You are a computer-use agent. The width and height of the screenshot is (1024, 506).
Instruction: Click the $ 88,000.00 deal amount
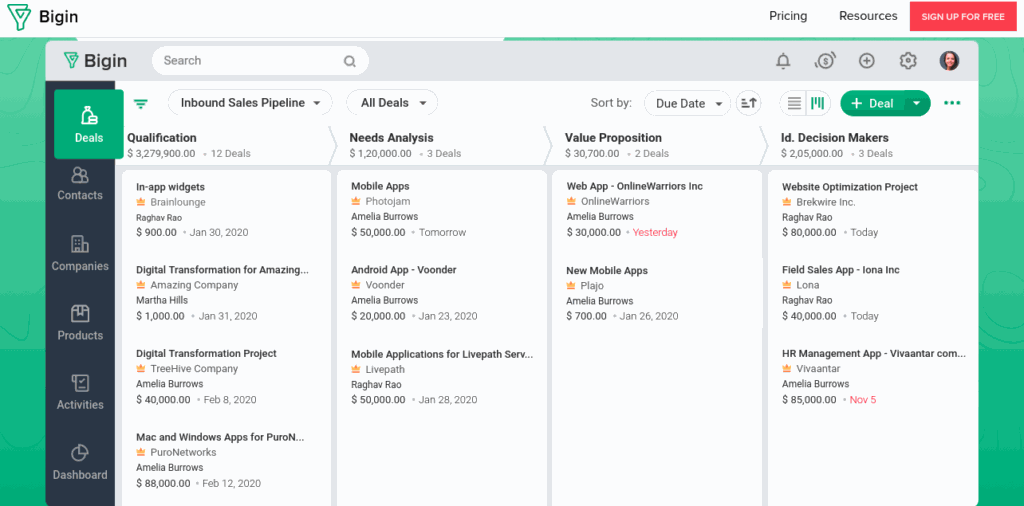pyautogui.click(x=163, y=484)
